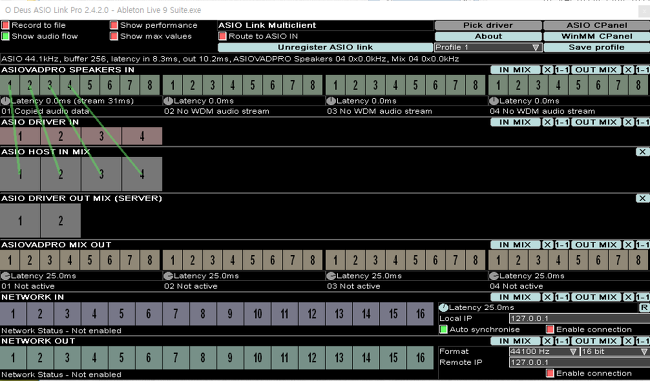Enable the Show performance checkbox
The width and height of the screenshot is (650, 381).
coord(114,25)
